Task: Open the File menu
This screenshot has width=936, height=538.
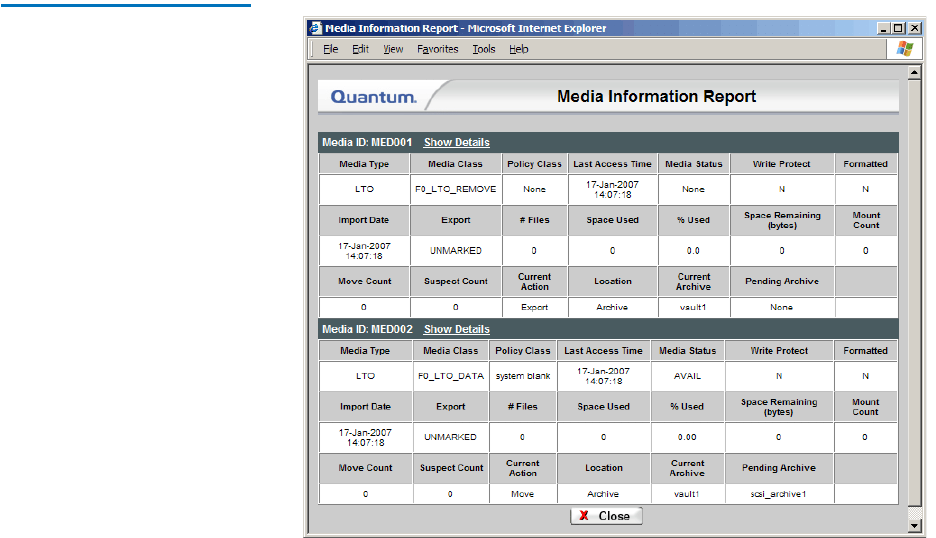Action: pyautogui.click(x=330, y=49)
